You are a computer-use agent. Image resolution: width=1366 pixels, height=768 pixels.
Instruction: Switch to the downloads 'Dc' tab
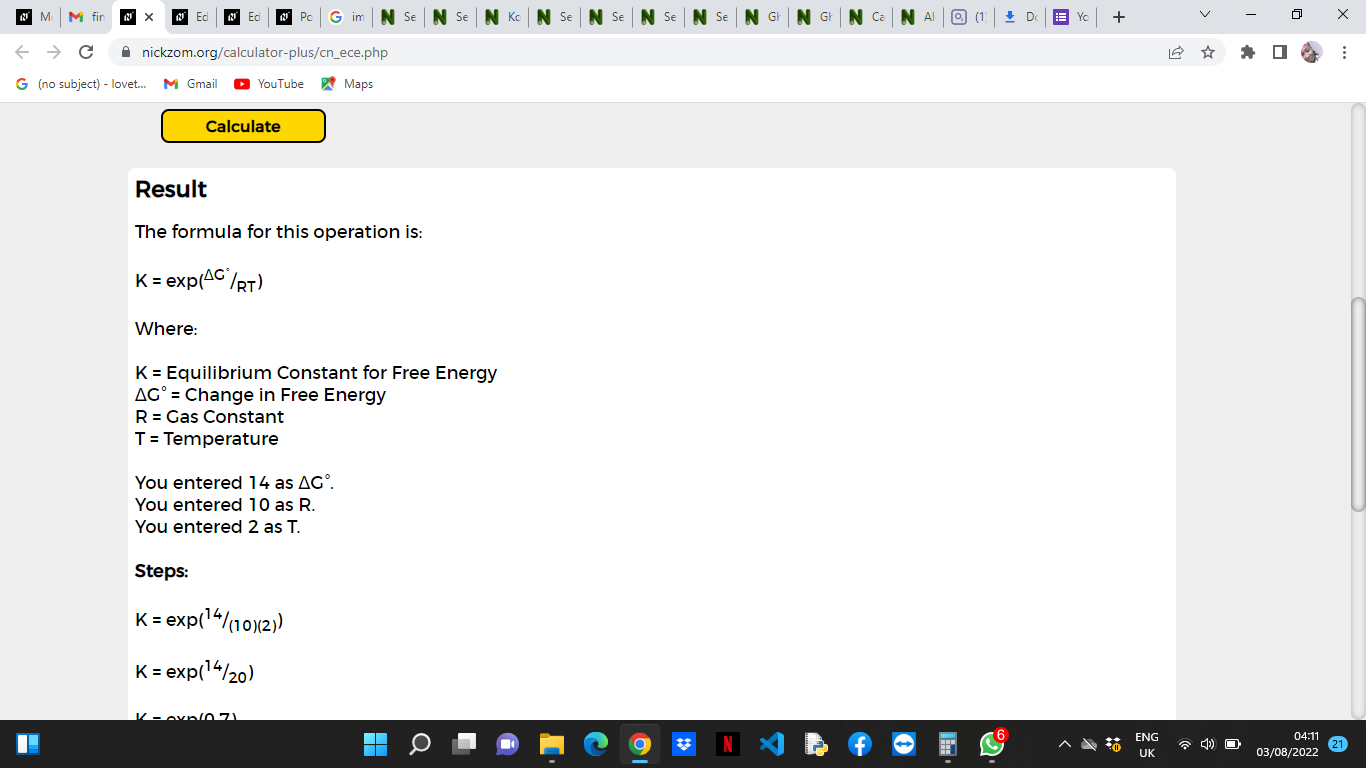click(x=1022, y=17)
